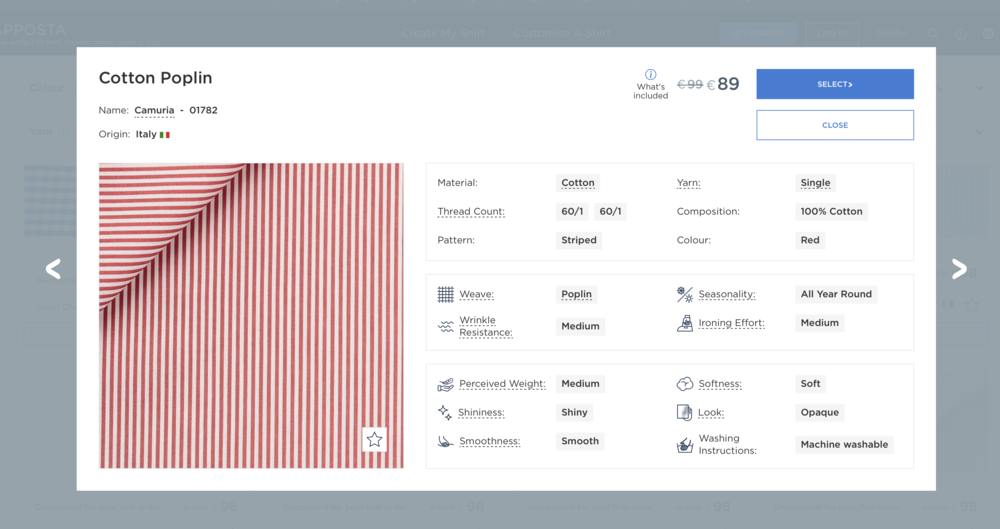1000x529 pixels.
Task: Click Log In in background header
Action: 832,33
